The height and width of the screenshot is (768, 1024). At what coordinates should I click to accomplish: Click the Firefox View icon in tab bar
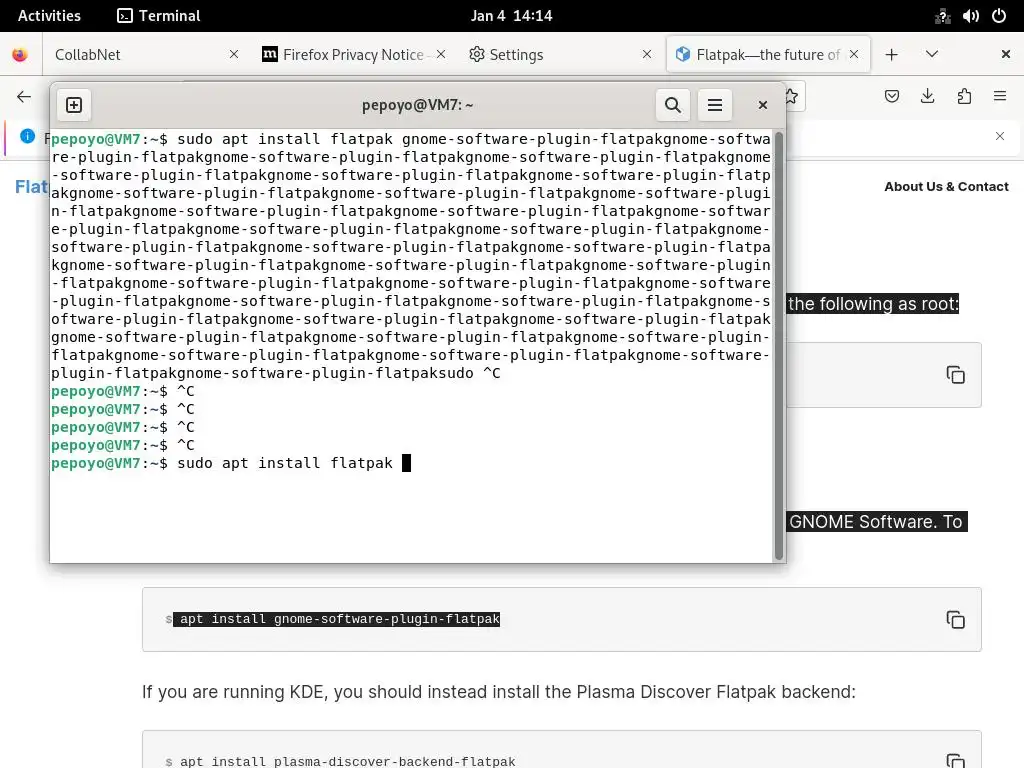point(20,55)
